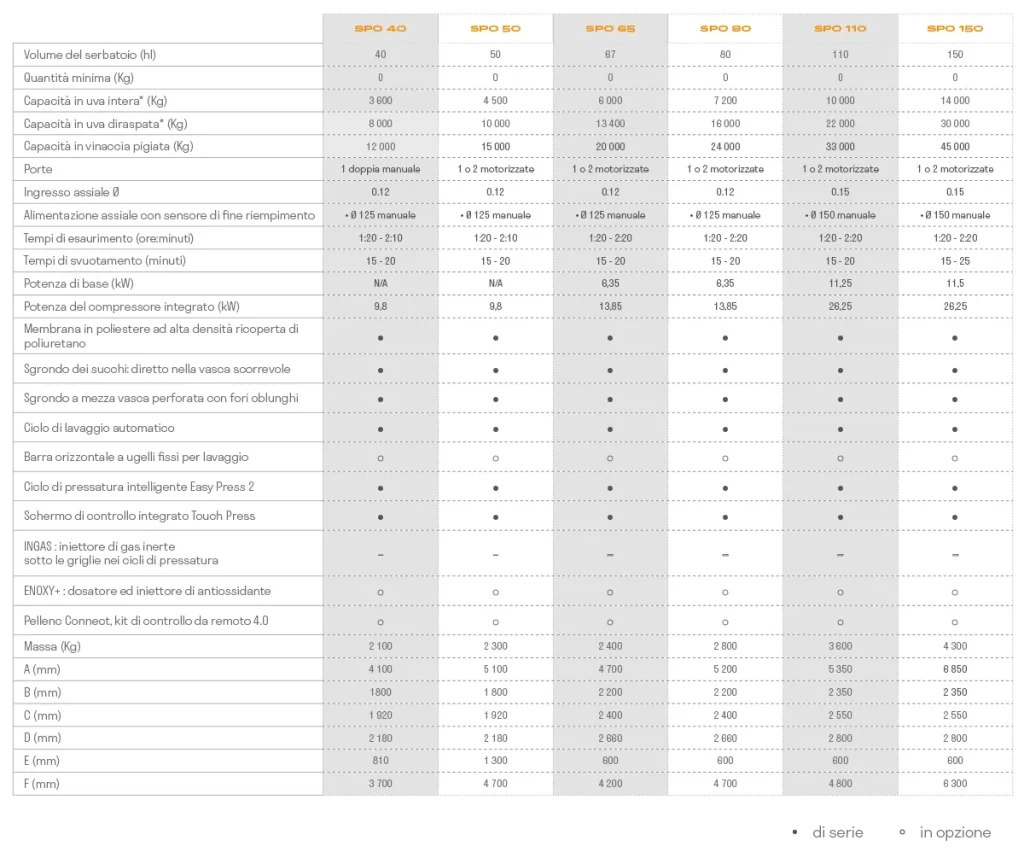Click the SPO 65 column header
Image resolution: width=1024 pixels, height=858 pixels.
pyautogui.click(x=610, y=29)
